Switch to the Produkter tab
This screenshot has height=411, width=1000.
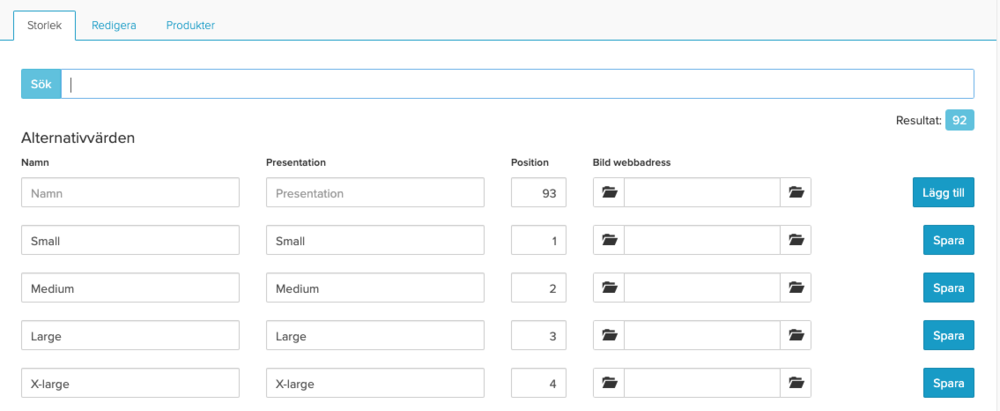(x=190, y=26)
